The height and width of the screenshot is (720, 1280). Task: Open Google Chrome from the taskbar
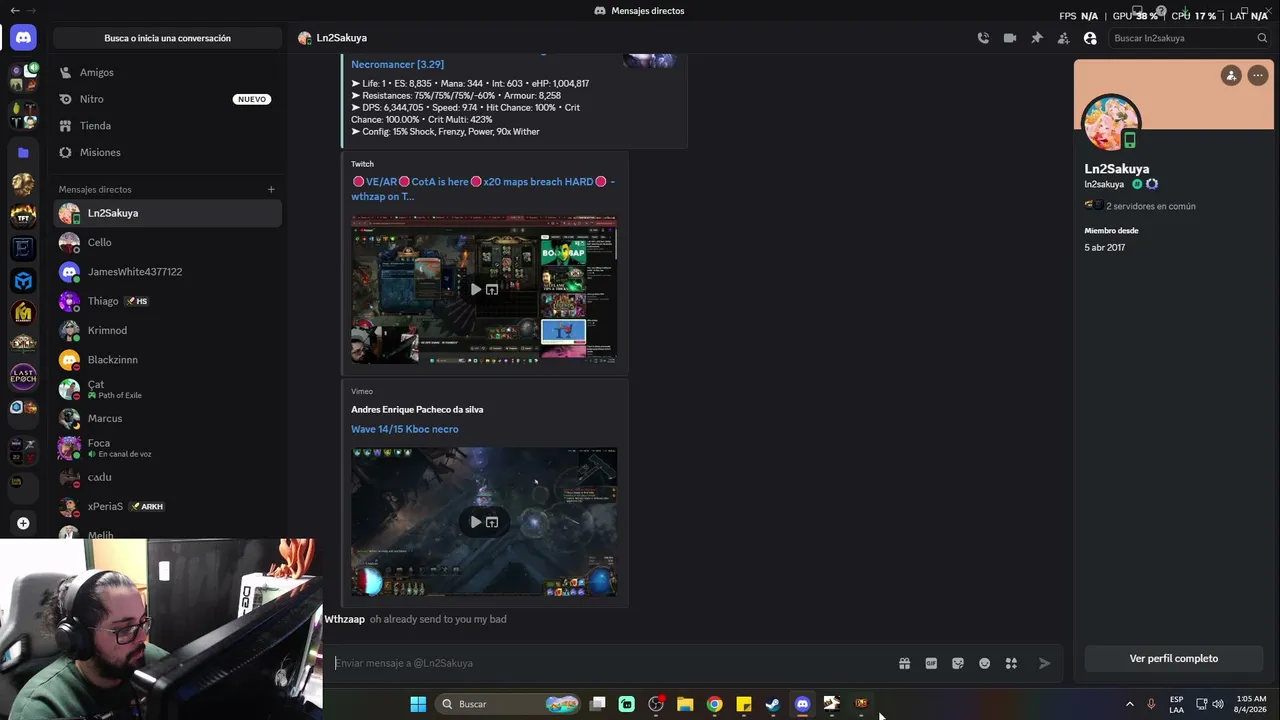(x=714, y=704)
